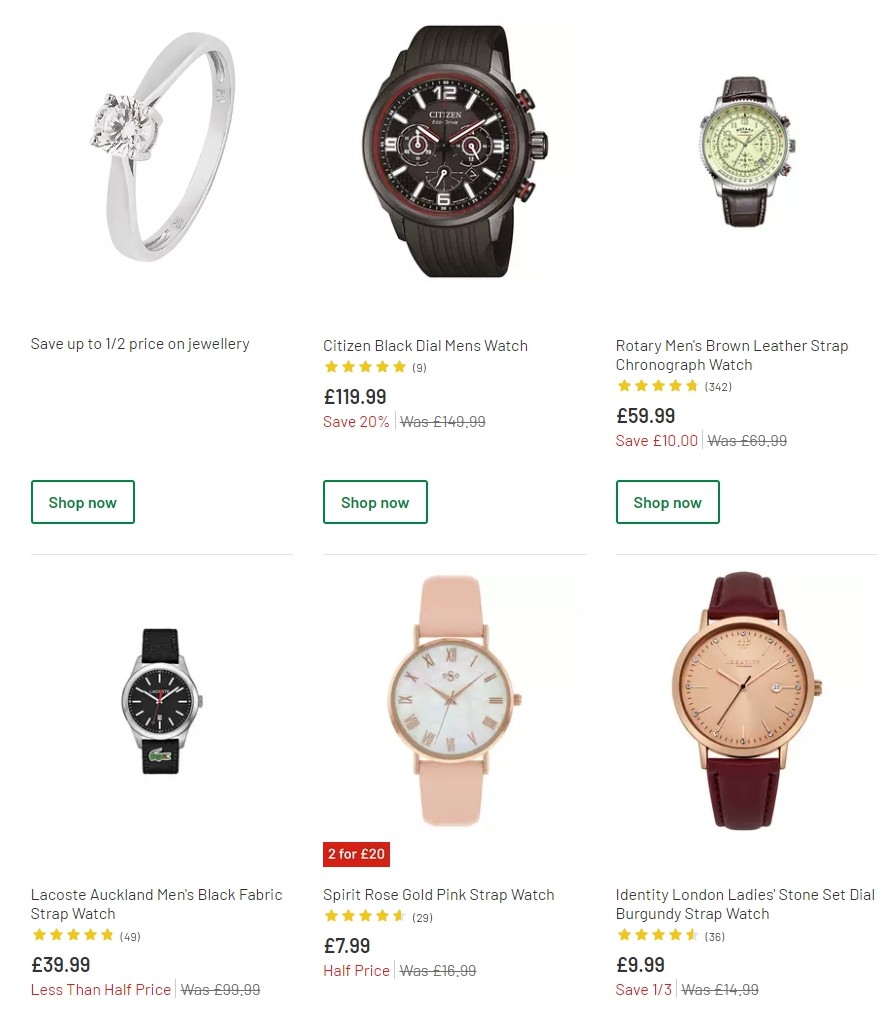Open the Spirit Rose Gold Pink Strap Watch
The width and height of the screenshot is (895, 1016).
pos(438,894)
